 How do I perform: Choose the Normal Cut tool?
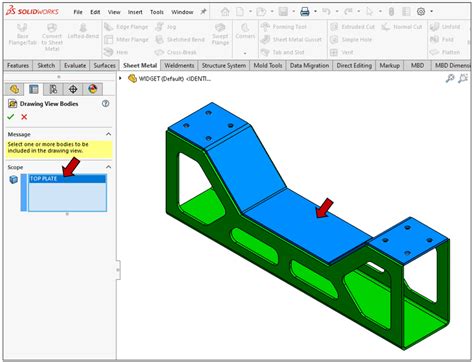click(402, 27)
